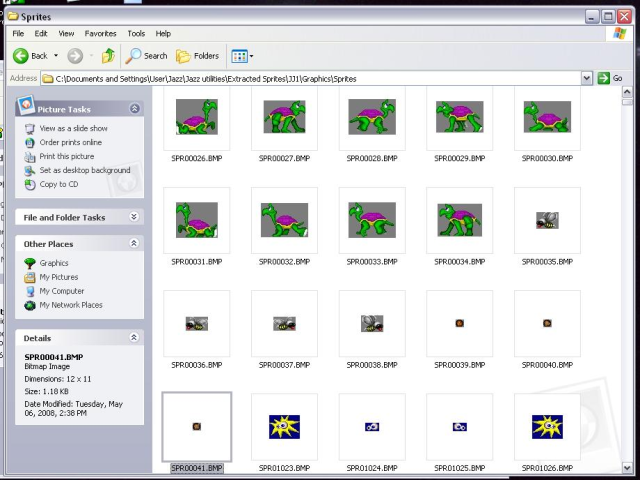The image size is (640, 480).
Task: Click the scrollbar down arrow
Action: click(x=627, y=467)
